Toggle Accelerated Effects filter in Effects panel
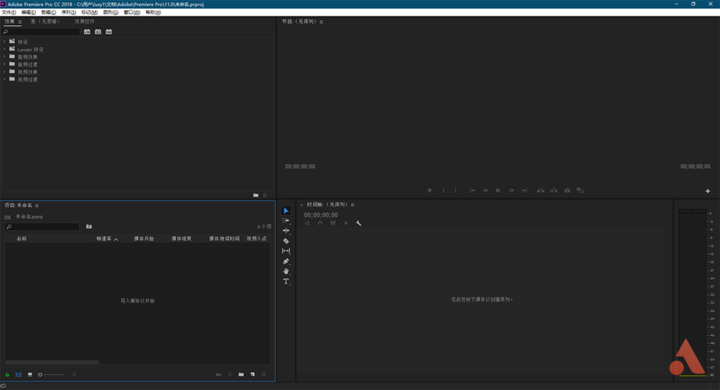This screenshot has height=390, width=720. pyautogui.click(x=87, y=32)
